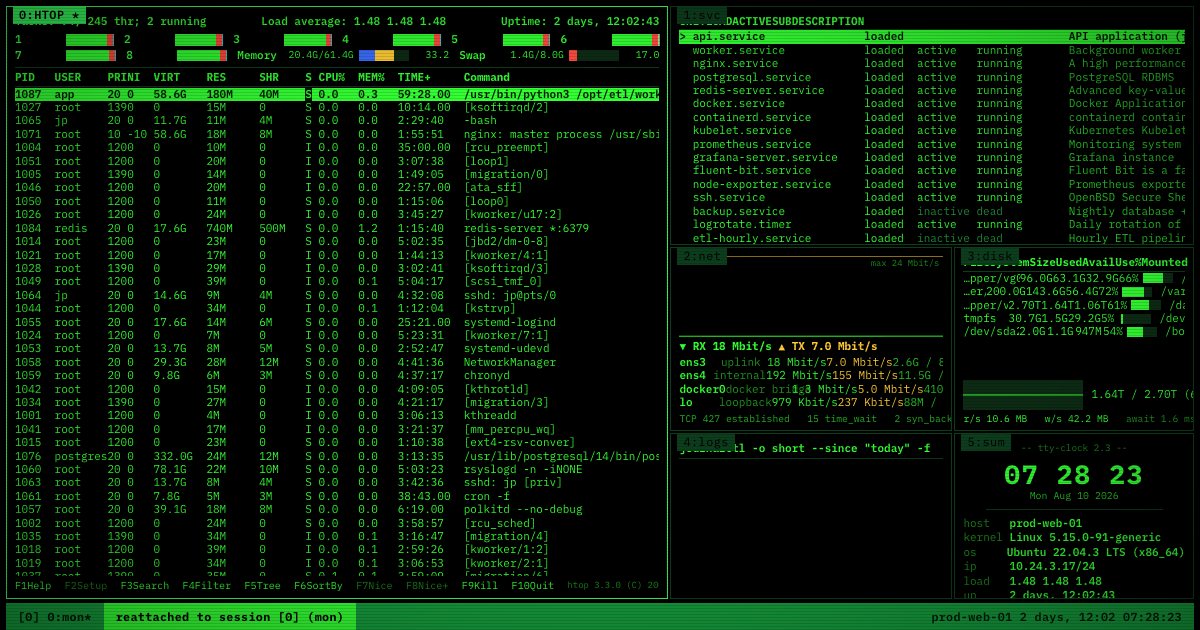Viewport: 1200px width, 630px height.
Task: Click the CPU 1 usage meter
Action: pos(90,40)
